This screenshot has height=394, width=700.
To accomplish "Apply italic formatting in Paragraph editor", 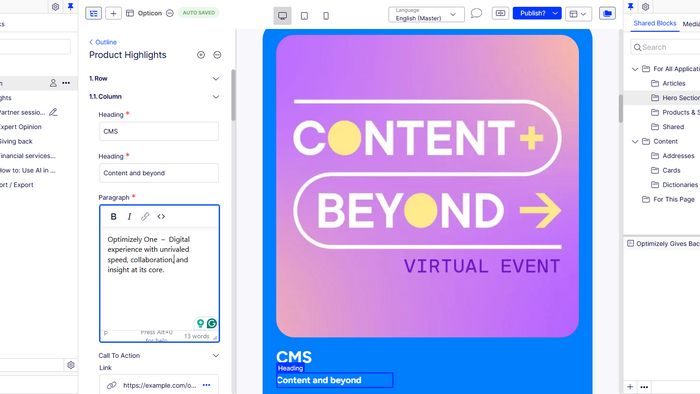I will [x=129, y=216].
